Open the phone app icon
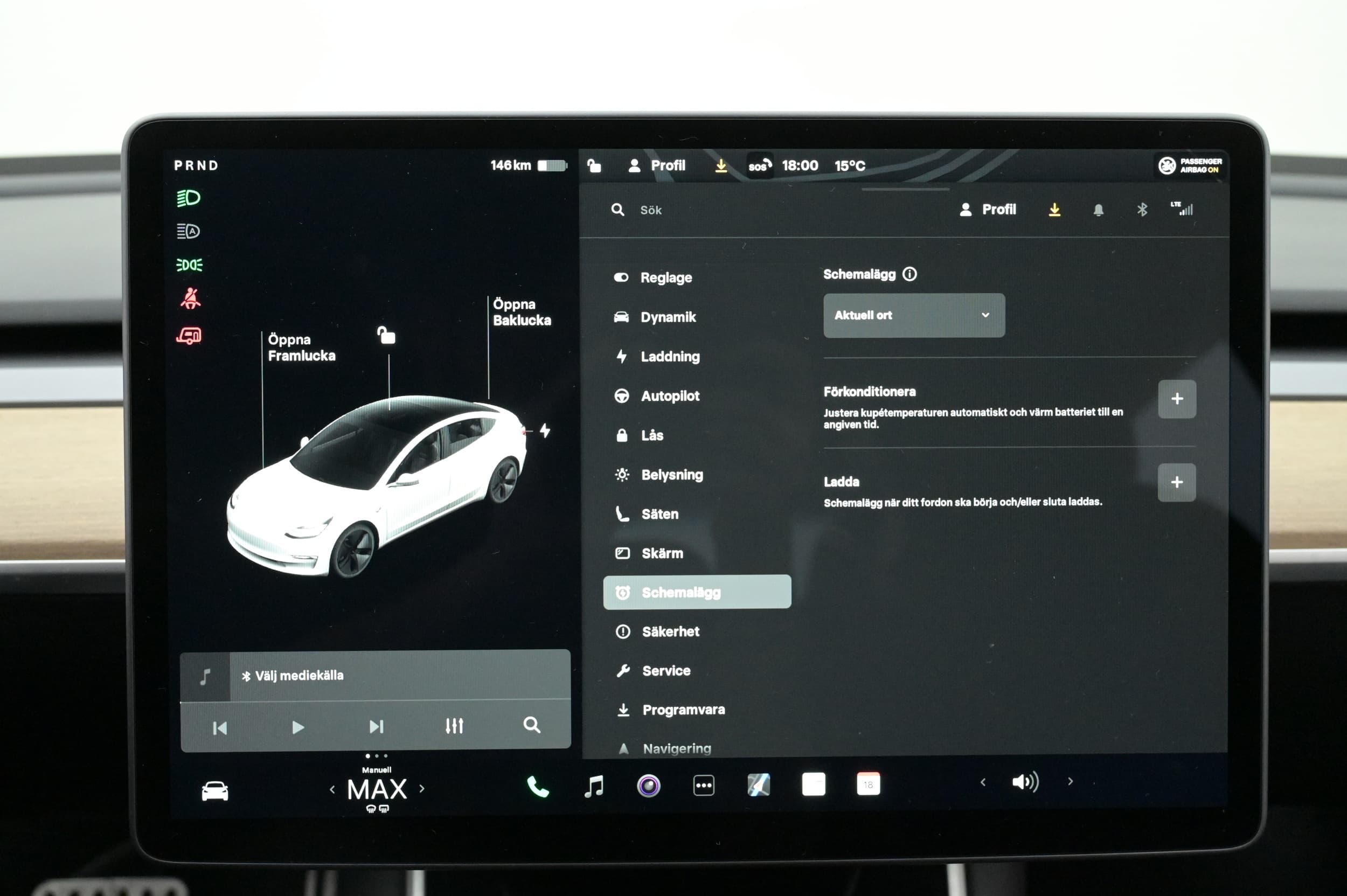The height and width of the screenshot is (896, 1347). tap(537, 787)
